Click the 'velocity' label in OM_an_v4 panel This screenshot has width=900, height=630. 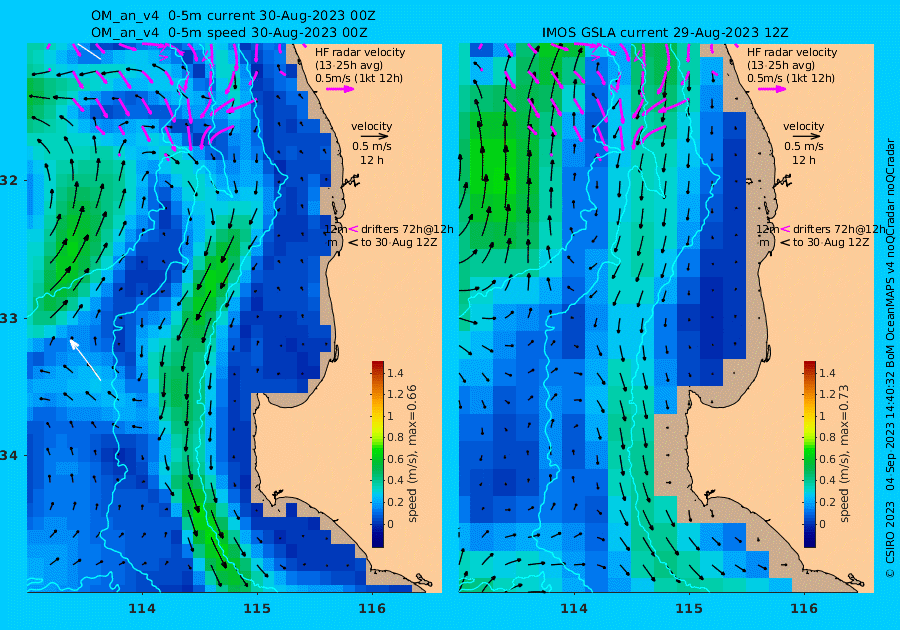pyautogui.click(x=371, y=126)
